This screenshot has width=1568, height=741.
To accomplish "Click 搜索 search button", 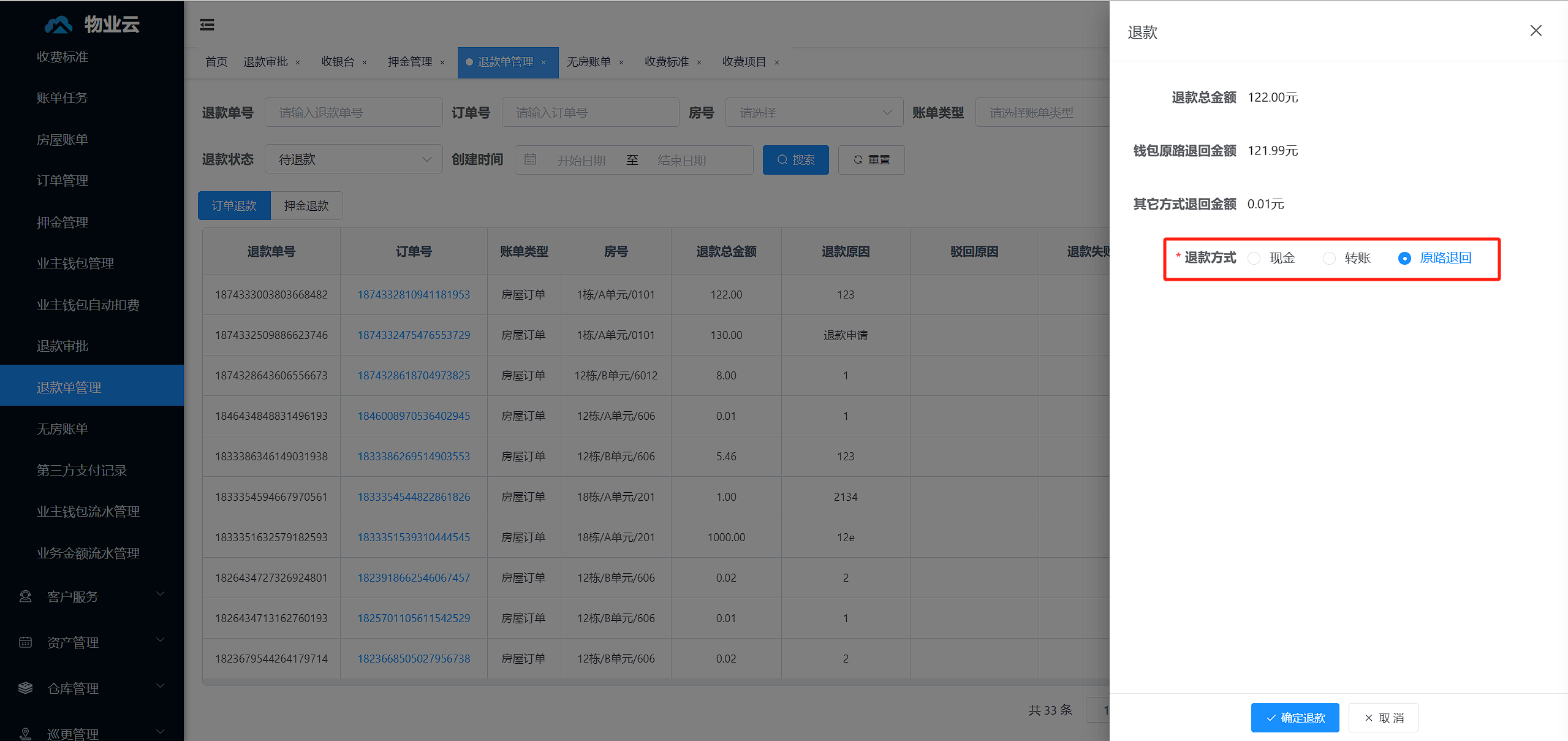I will pyautogui.click(x=795, y=159).
